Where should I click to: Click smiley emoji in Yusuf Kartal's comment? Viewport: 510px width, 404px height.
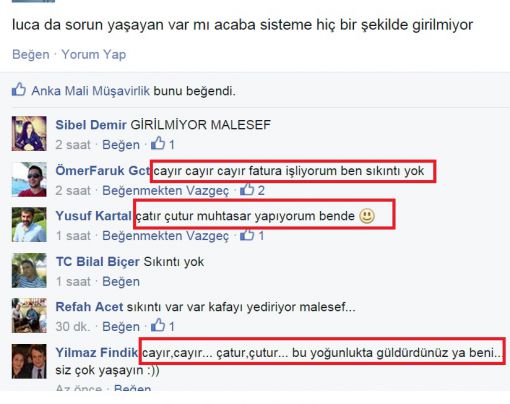coord(367,216)
